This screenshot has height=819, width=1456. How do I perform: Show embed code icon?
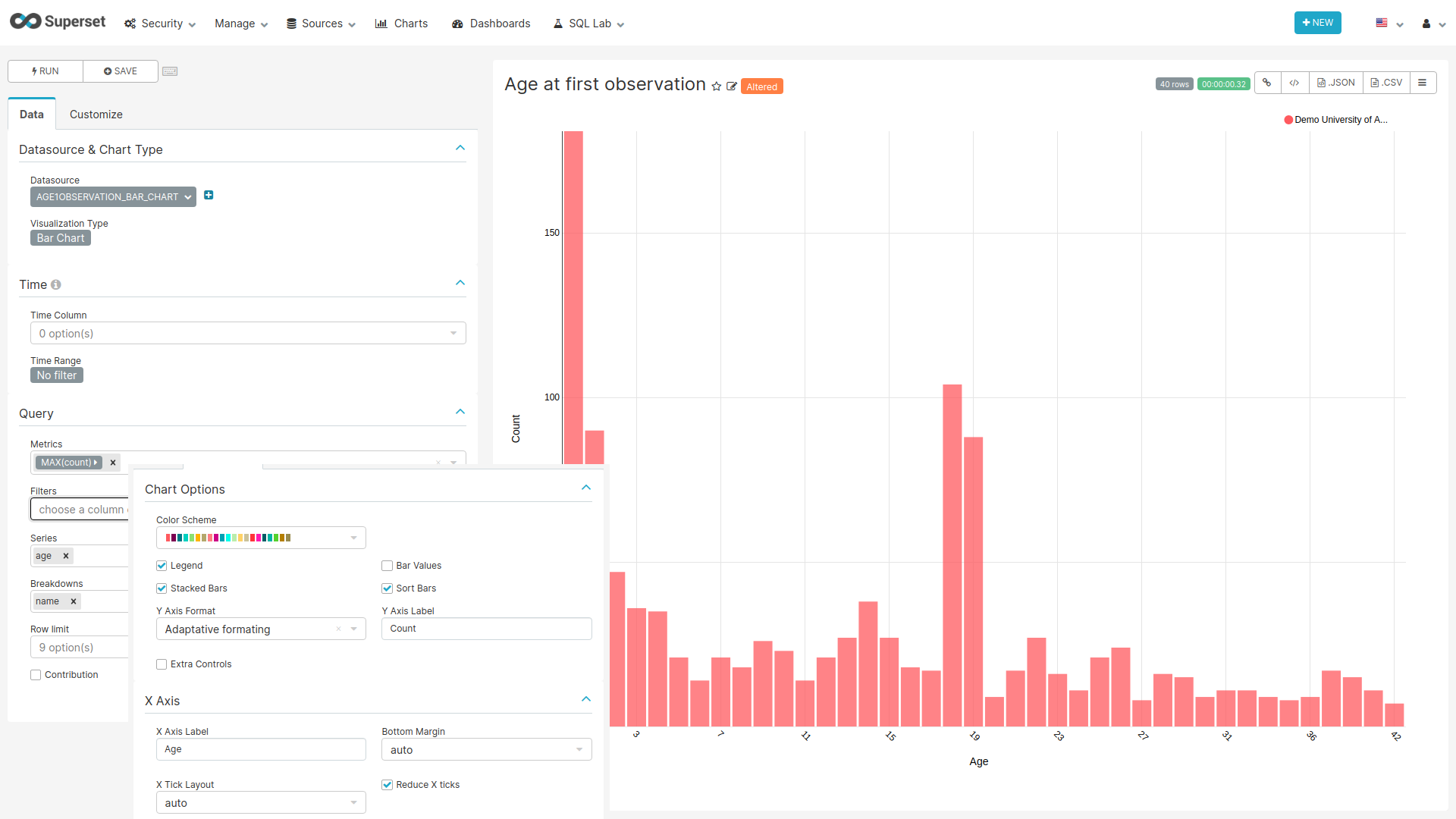coord(1294,83)
